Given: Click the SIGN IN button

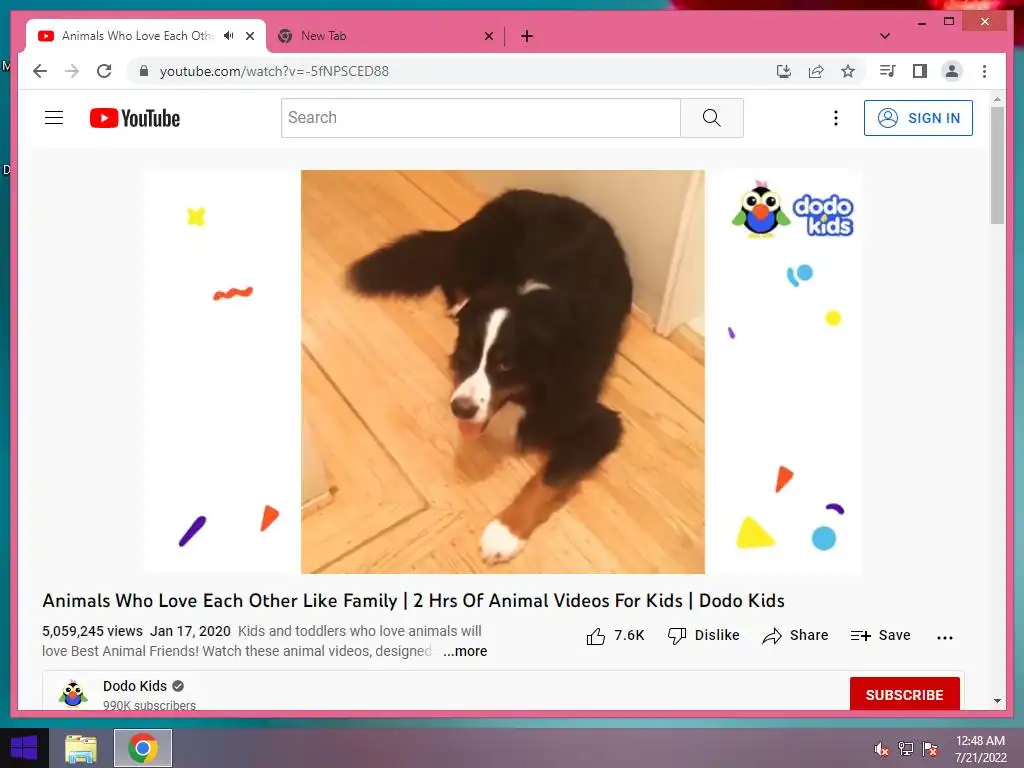Looking at the screenshot, I should click(x=918, y=118).
